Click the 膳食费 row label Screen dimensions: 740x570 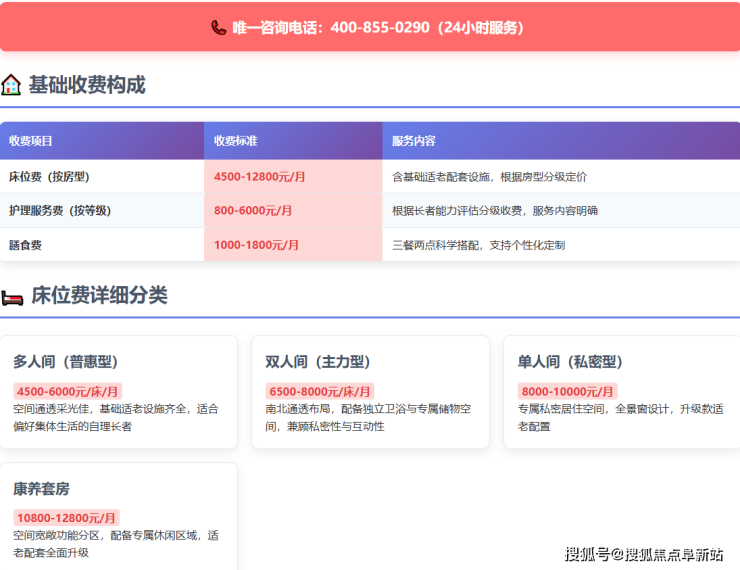pyautogui.click(x=25, y=245)
